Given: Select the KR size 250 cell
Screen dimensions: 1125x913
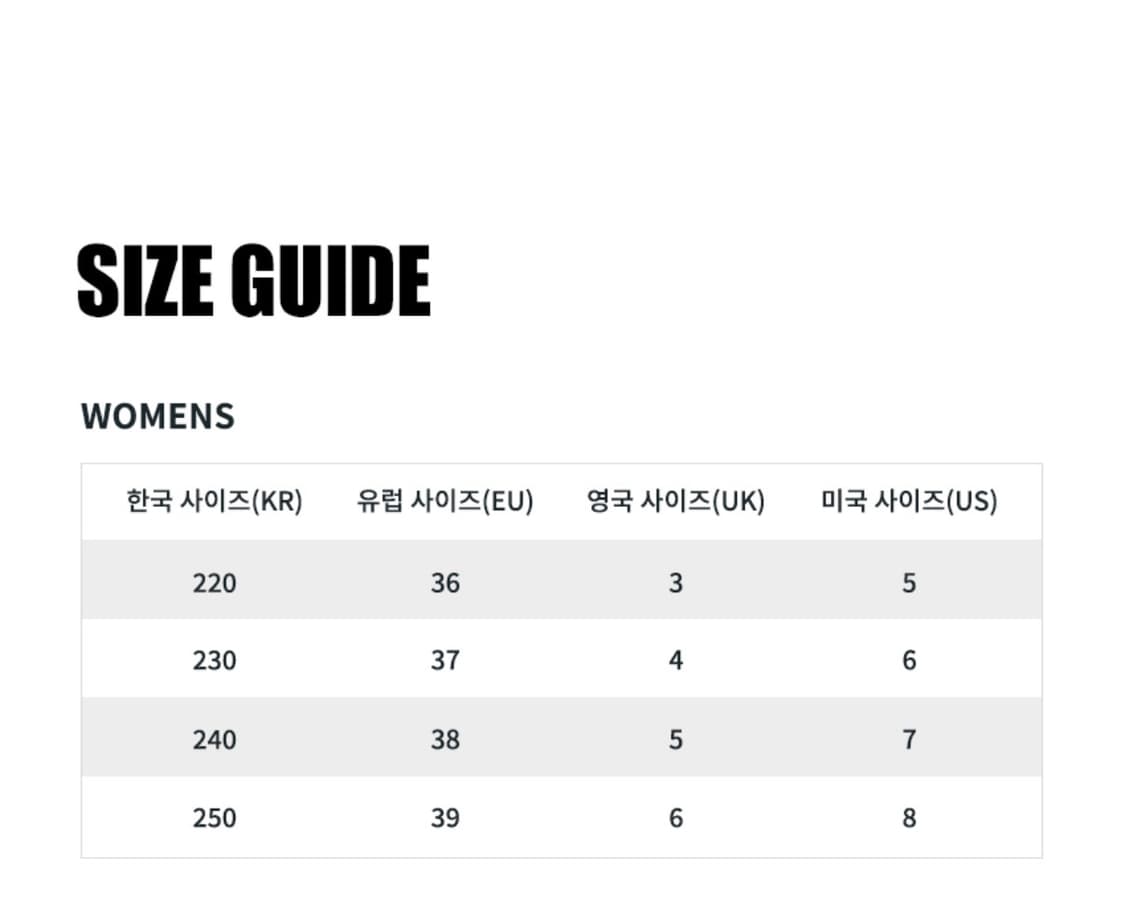Looking at the screenshot, I should point(214,817).
